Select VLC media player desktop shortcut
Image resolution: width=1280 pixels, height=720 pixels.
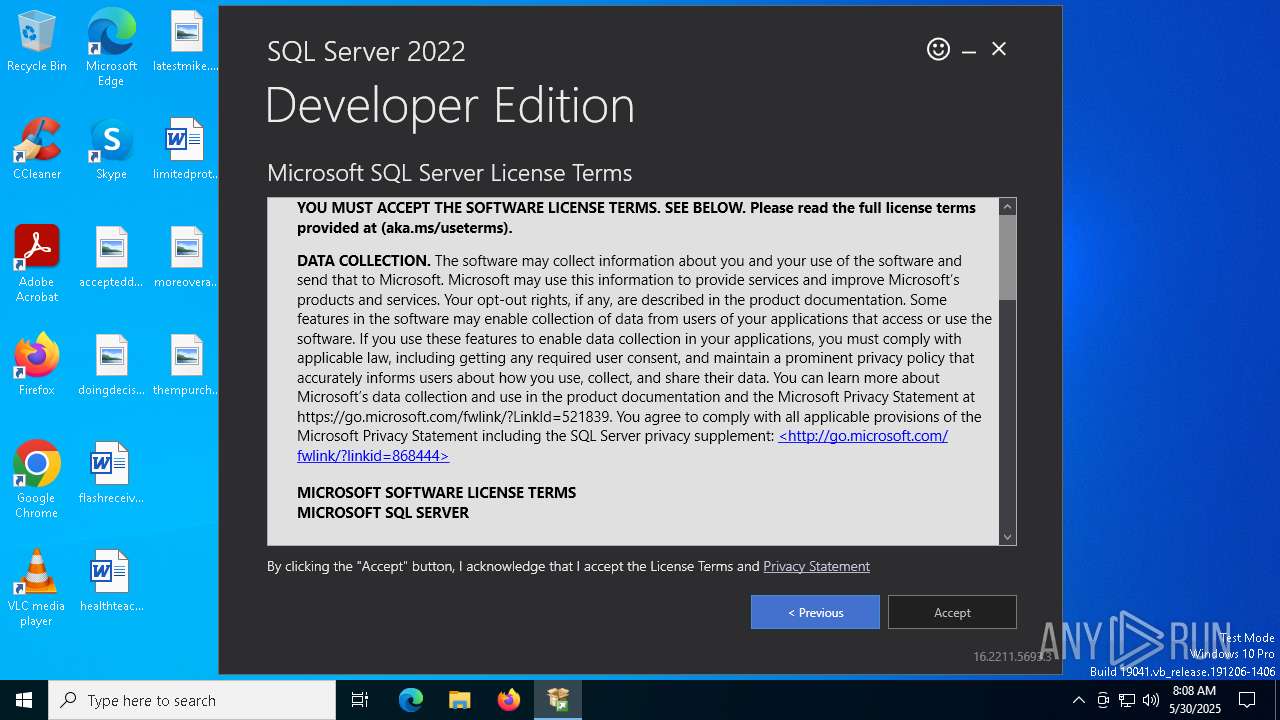point(37,588)
